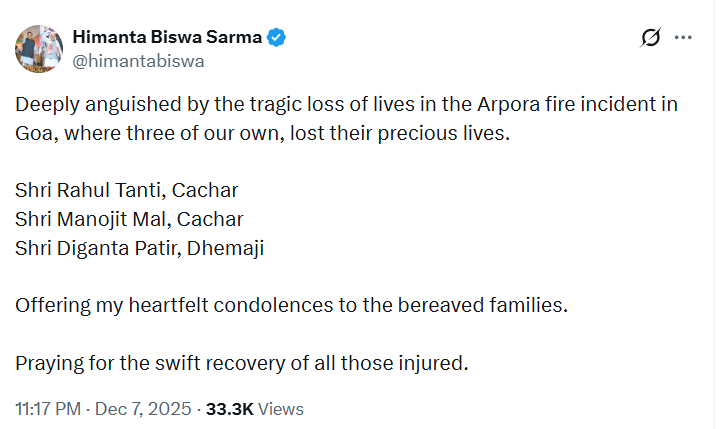Open the three-dot More options menu
The width and height of the screenshot is (721, 429).
684,38
